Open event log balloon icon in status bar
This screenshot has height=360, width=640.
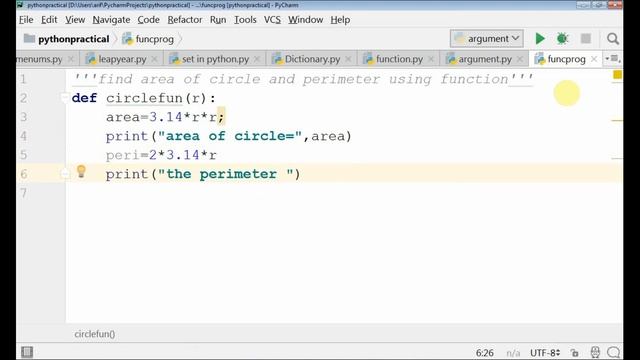tap(613, 352)
